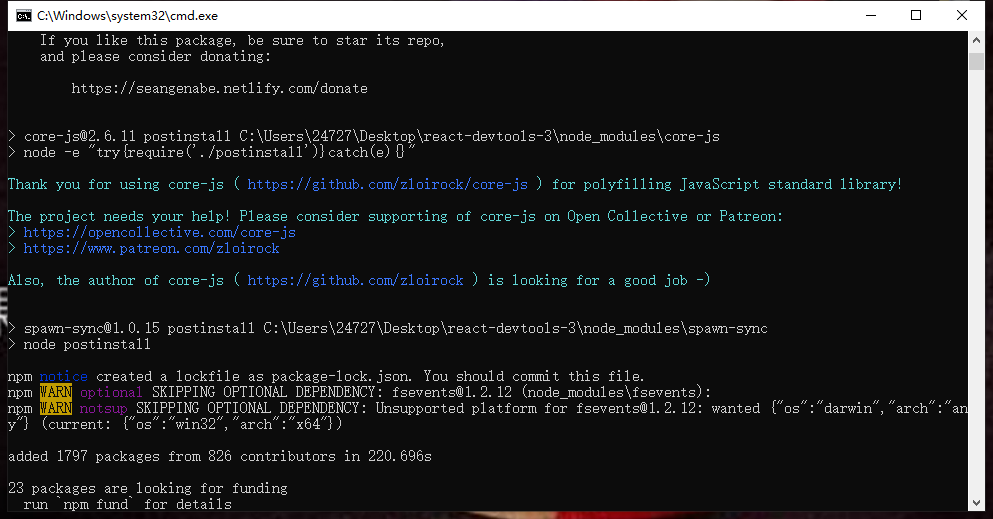The width and height of the screenshot is (993, 519).
Task: Click the 'node -e try{require' line
Action: pos(212,153)
